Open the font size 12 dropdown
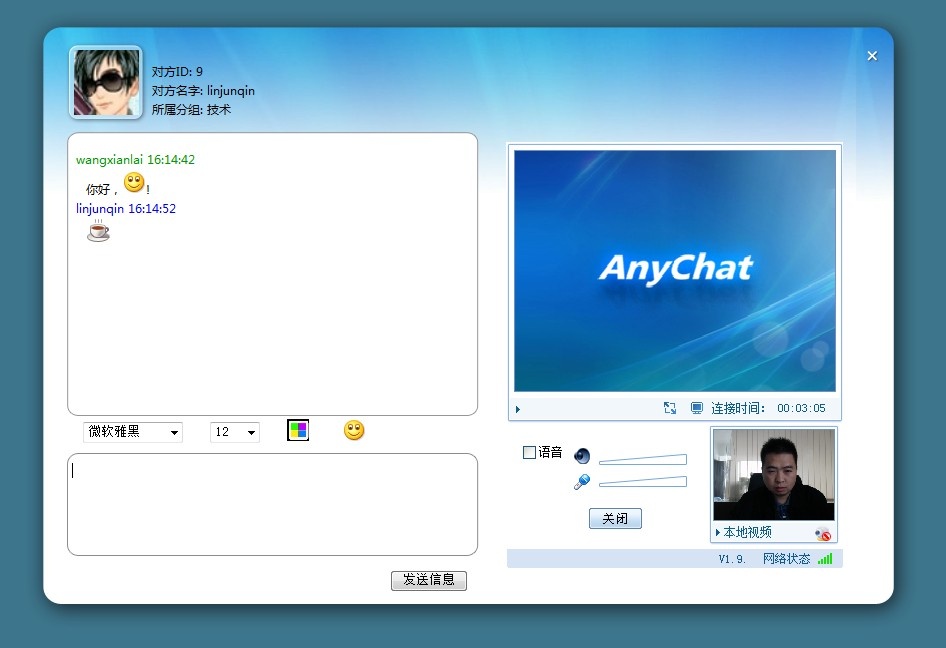Screen dimensions: 946x648 (235, 432)
